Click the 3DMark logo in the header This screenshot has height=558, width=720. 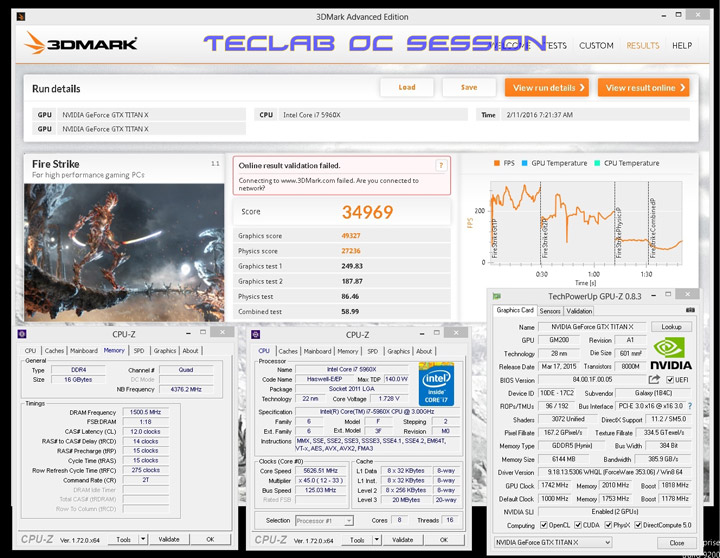click(x=80, y=43)
